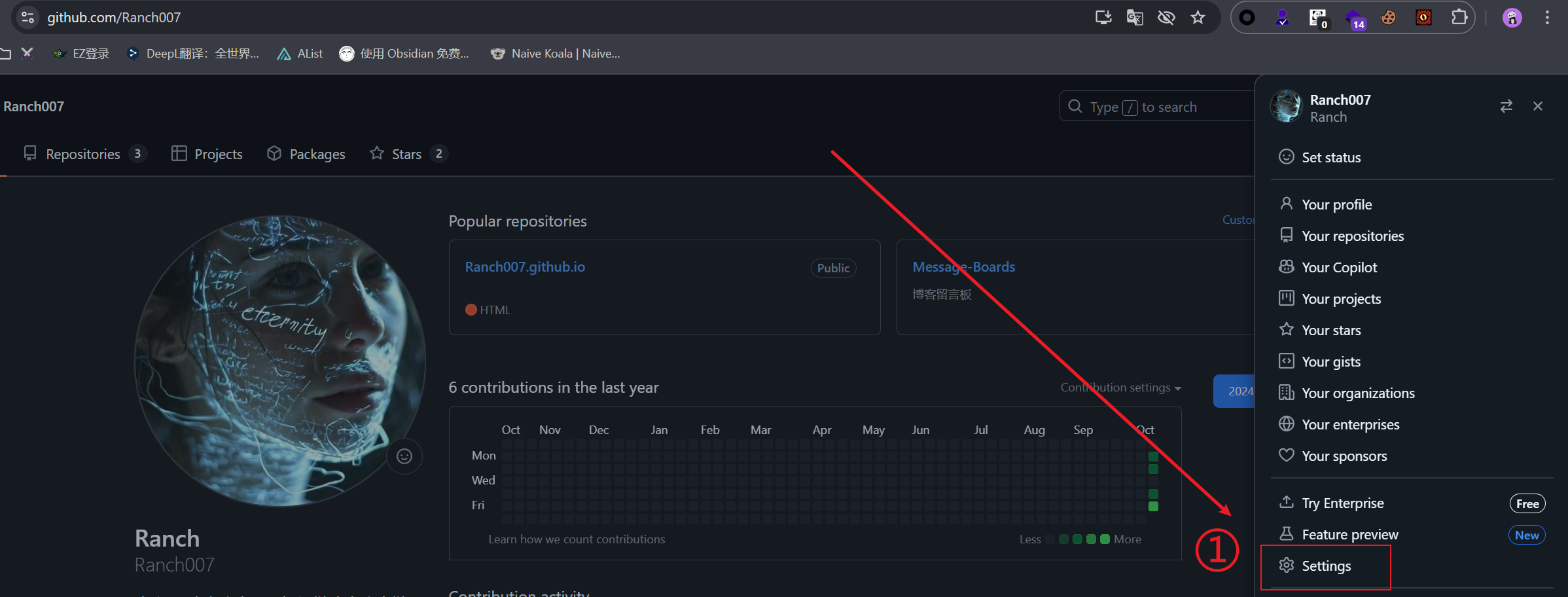Open the browser extensions puzzle icon
The image size is (1568, 597).
(1459, 18)
